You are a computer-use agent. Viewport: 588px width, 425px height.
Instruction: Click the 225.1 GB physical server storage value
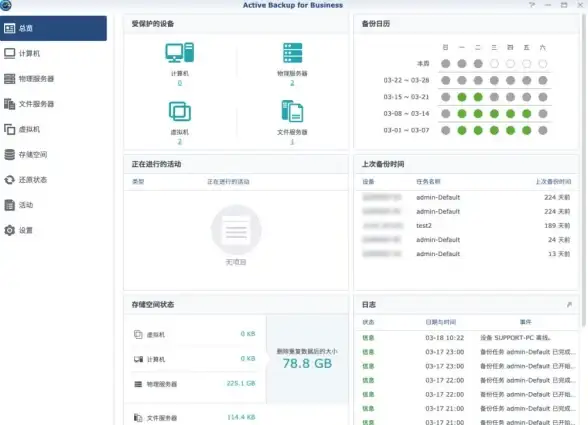241,383
